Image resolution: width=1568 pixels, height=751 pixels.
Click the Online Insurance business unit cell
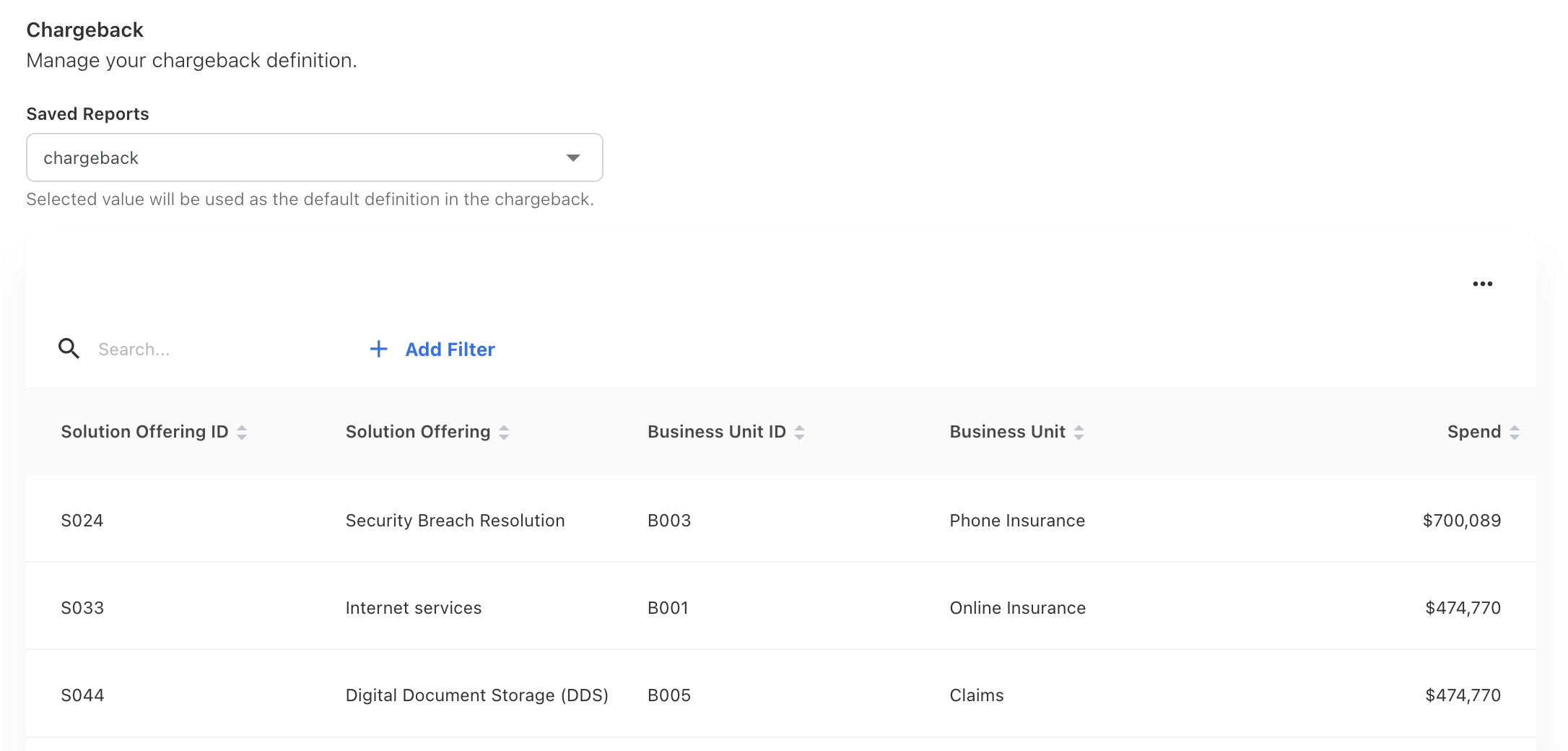[1017, 608]
